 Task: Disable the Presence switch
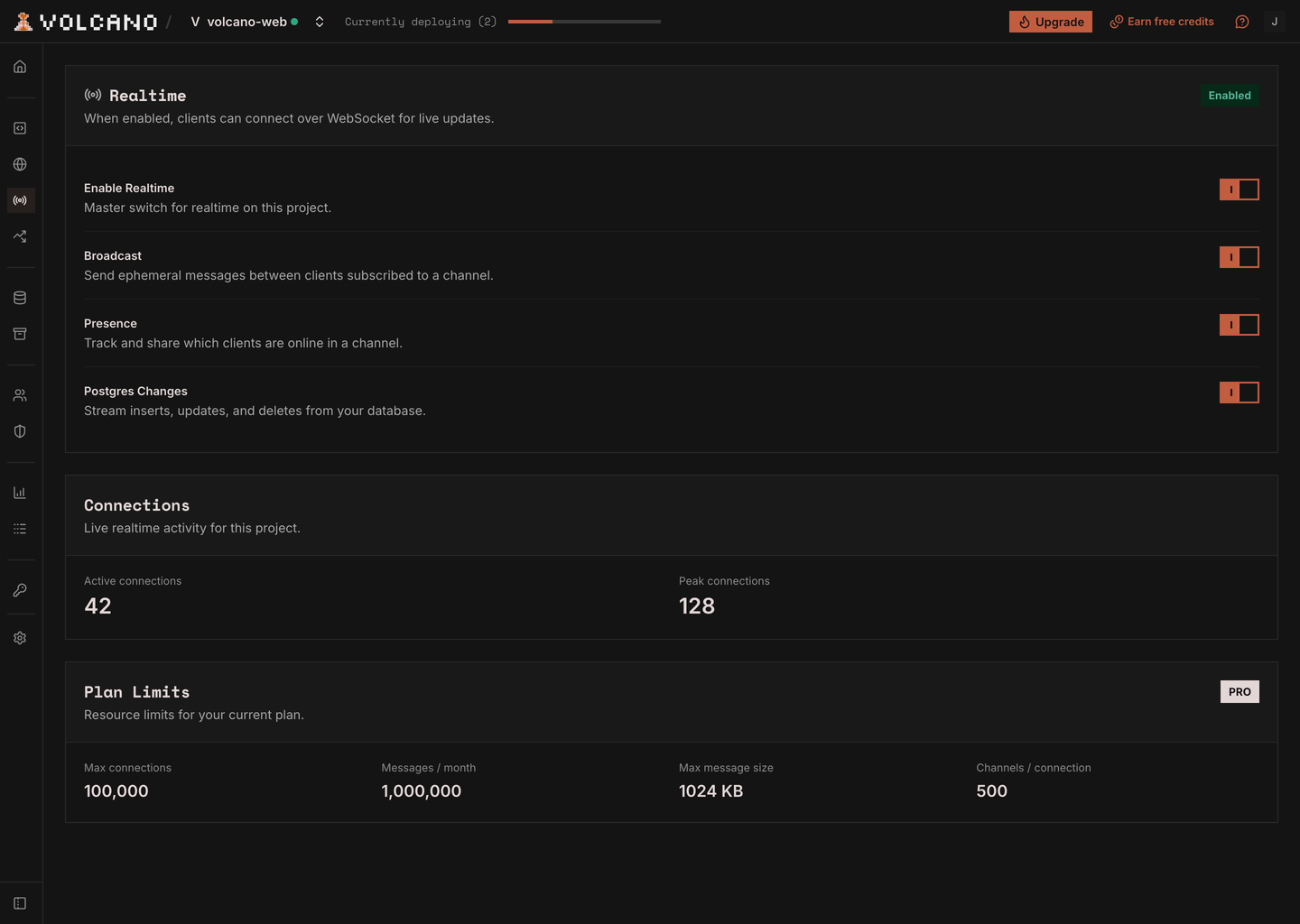pyautogui.click(x=1239, y=325)
